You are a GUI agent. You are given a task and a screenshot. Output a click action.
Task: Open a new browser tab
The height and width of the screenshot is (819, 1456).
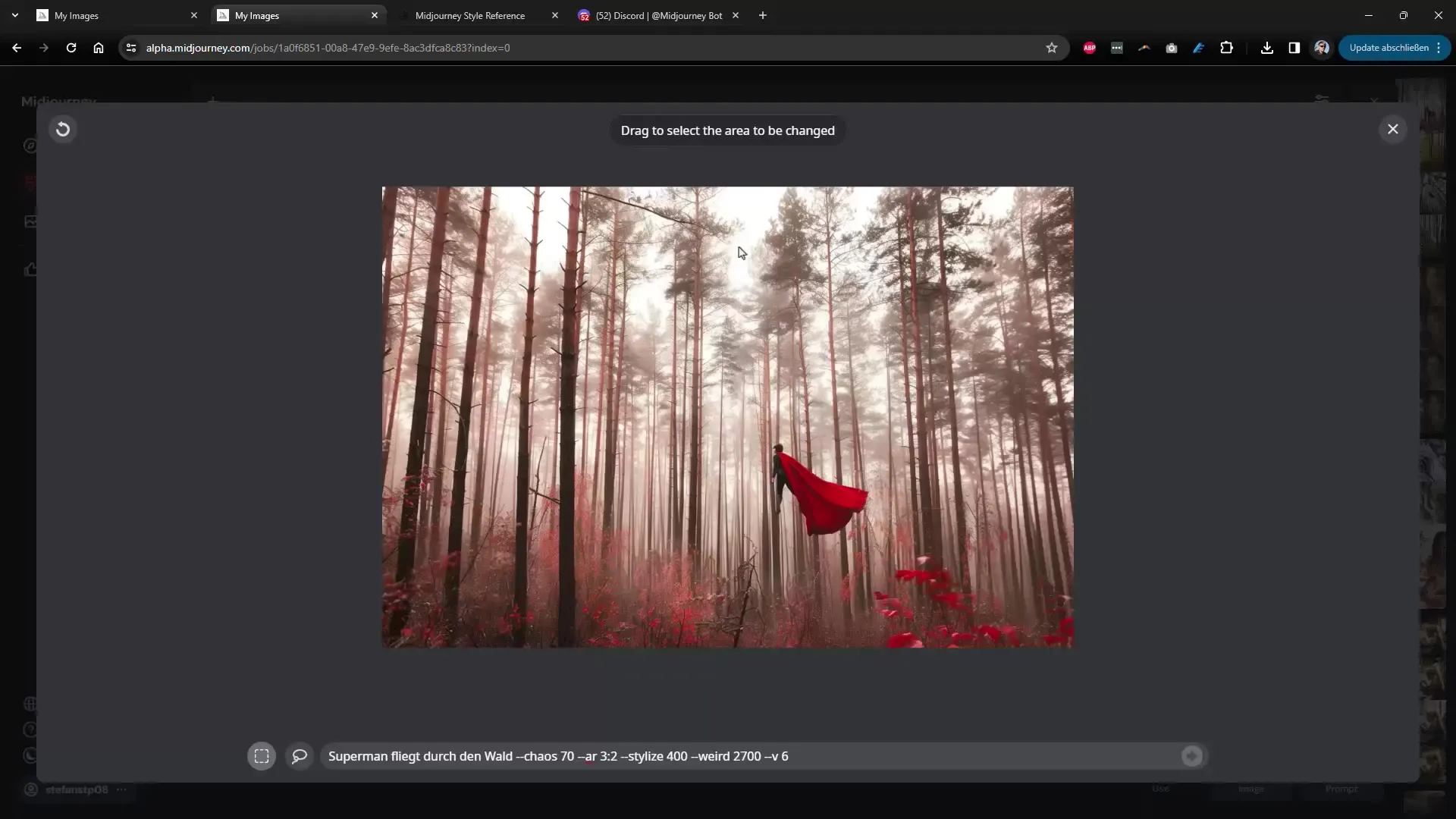click(x=763, y=15)
